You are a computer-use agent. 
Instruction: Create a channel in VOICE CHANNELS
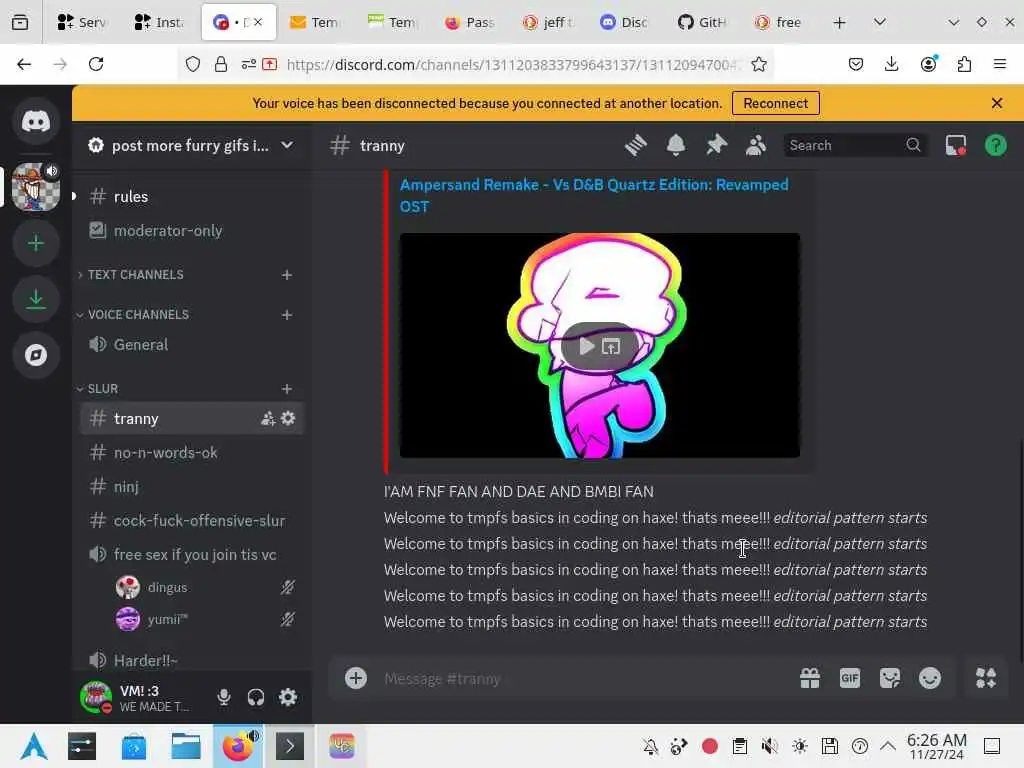click(287, 315)
